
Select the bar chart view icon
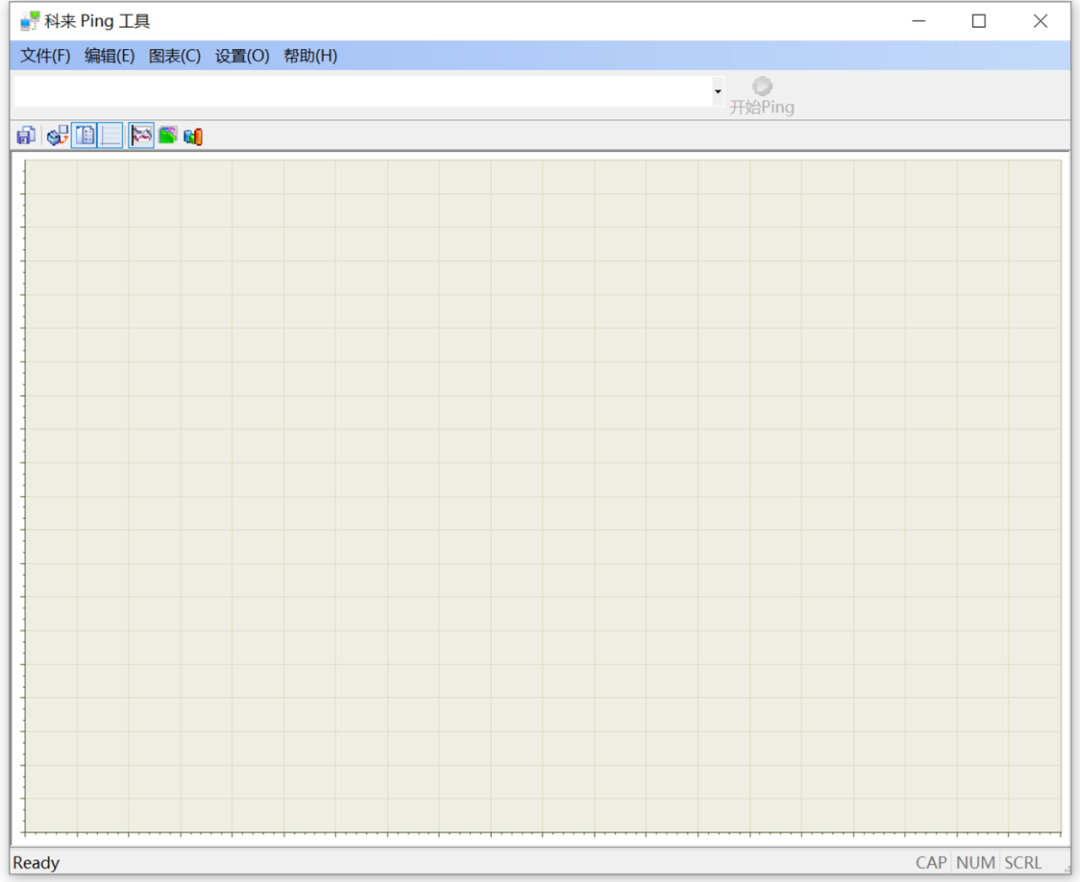click(193, 136)
